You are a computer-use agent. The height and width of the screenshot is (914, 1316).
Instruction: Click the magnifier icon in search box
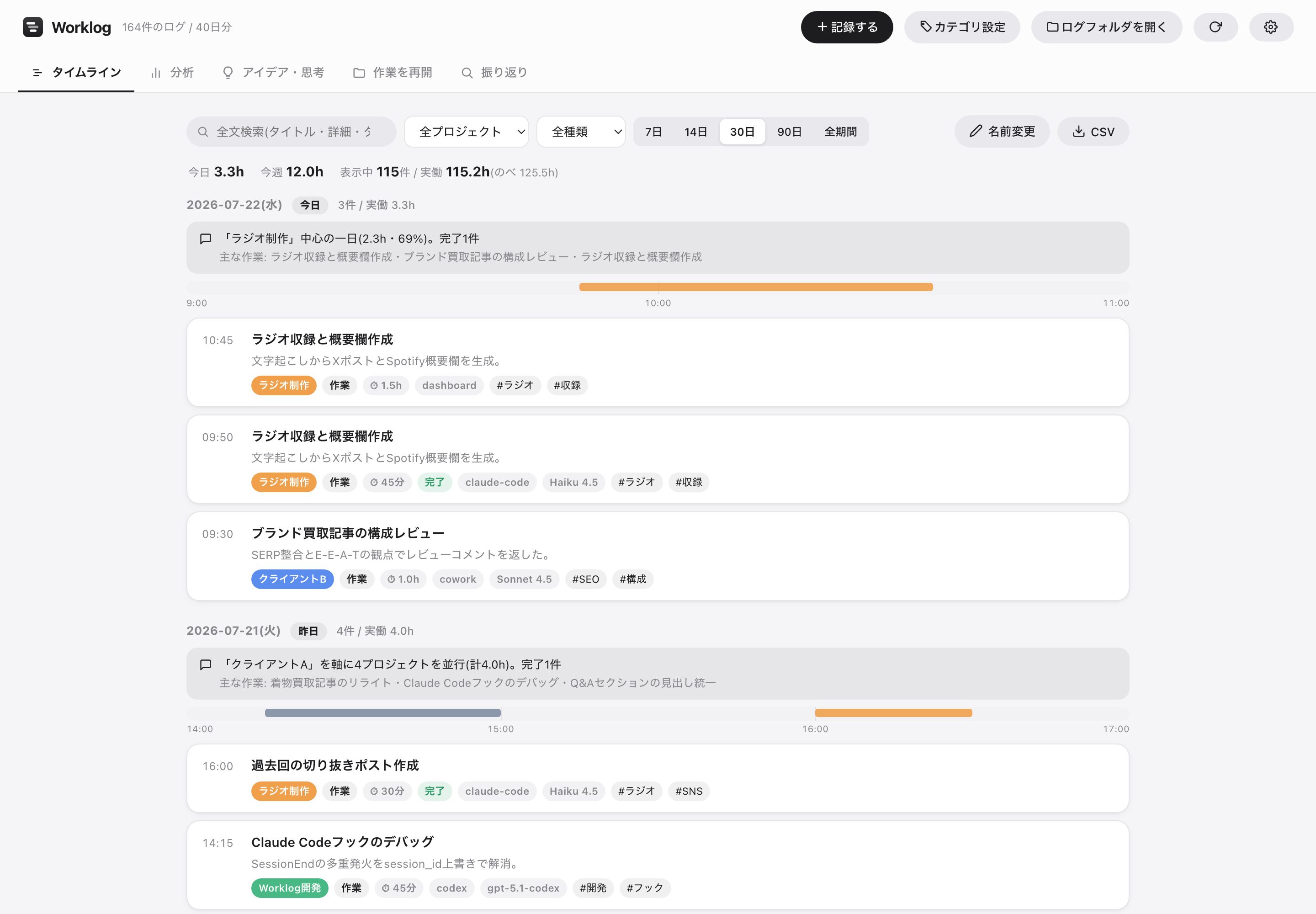tap(203, 132)
